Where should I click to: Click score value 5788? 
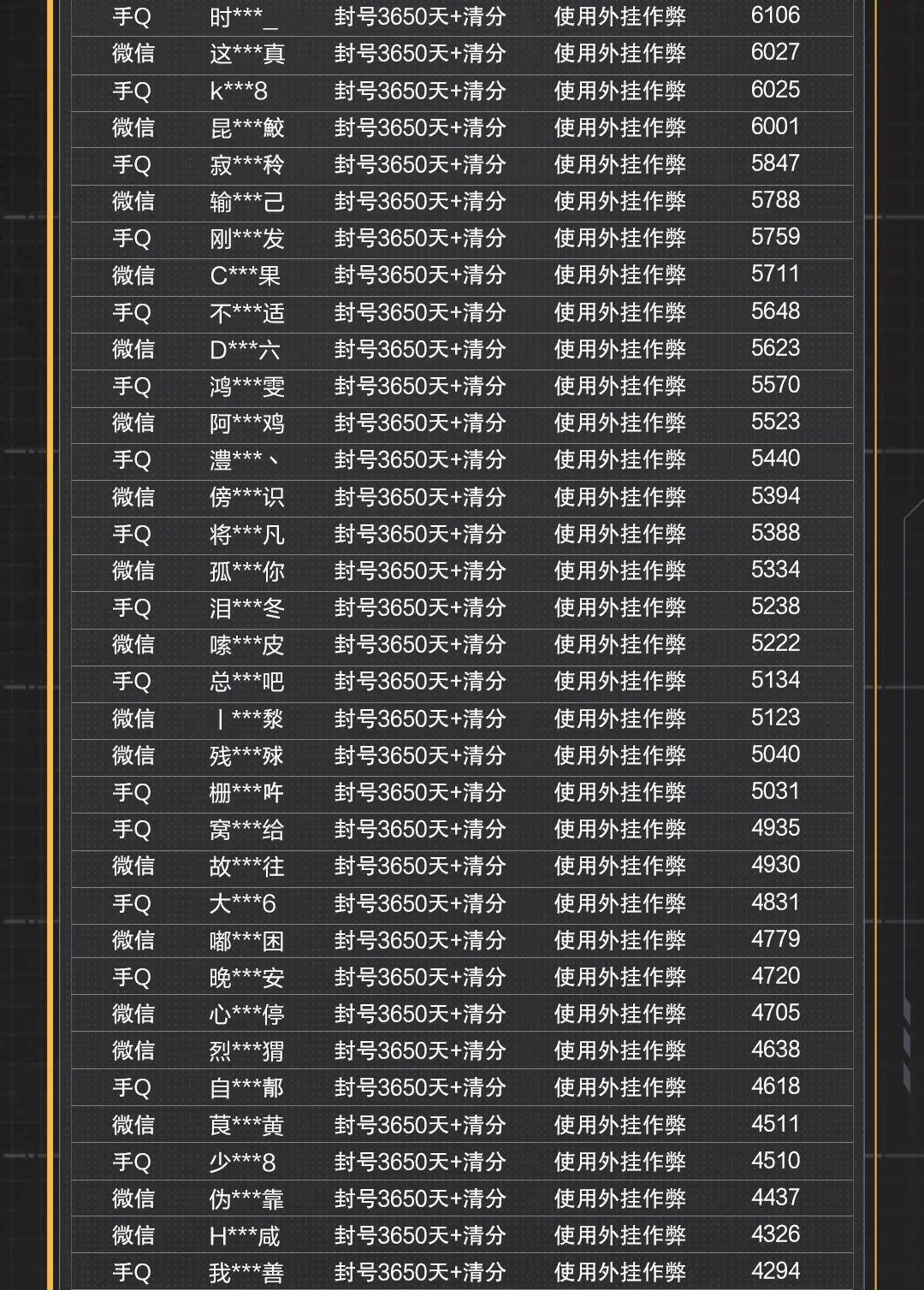775,200
